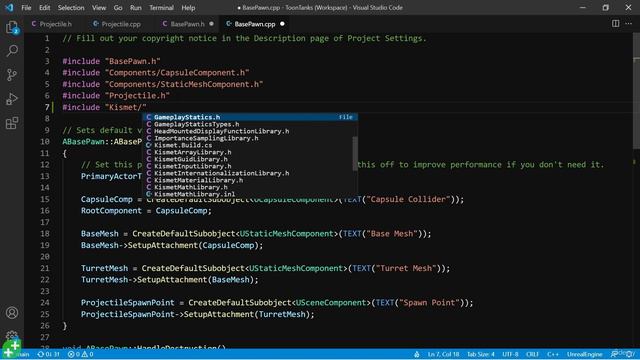This screenshot has width=640, height=360.
Task: Split the editor to the right
Action: pyautogui.click(x=615, y=24)
